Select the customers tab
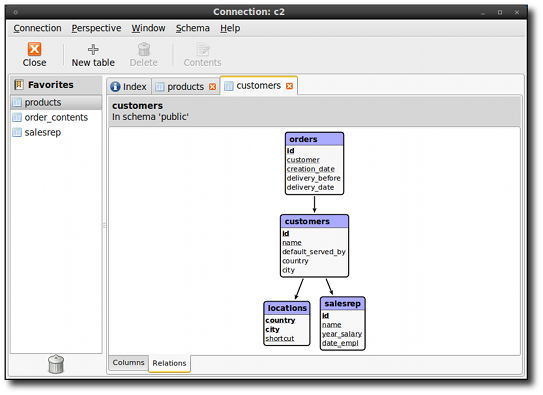The width and height of the screenshot is (543, 395). click(x=259, y=86)
